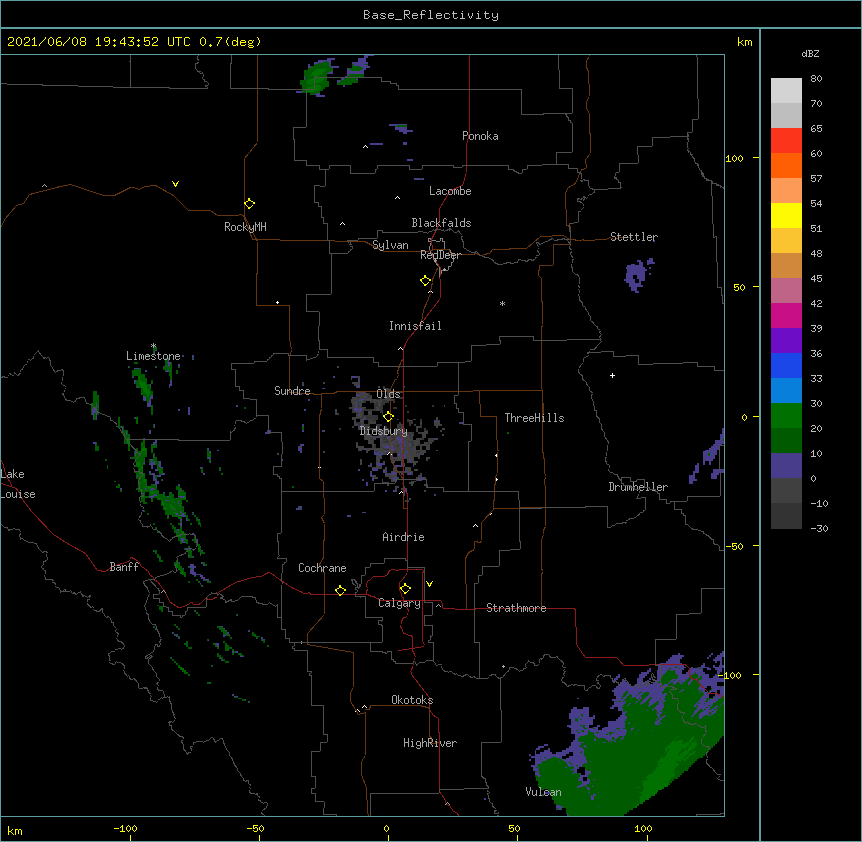
Task: Click the 80 value atop the dBZ legend
Action: click(816, 79)
